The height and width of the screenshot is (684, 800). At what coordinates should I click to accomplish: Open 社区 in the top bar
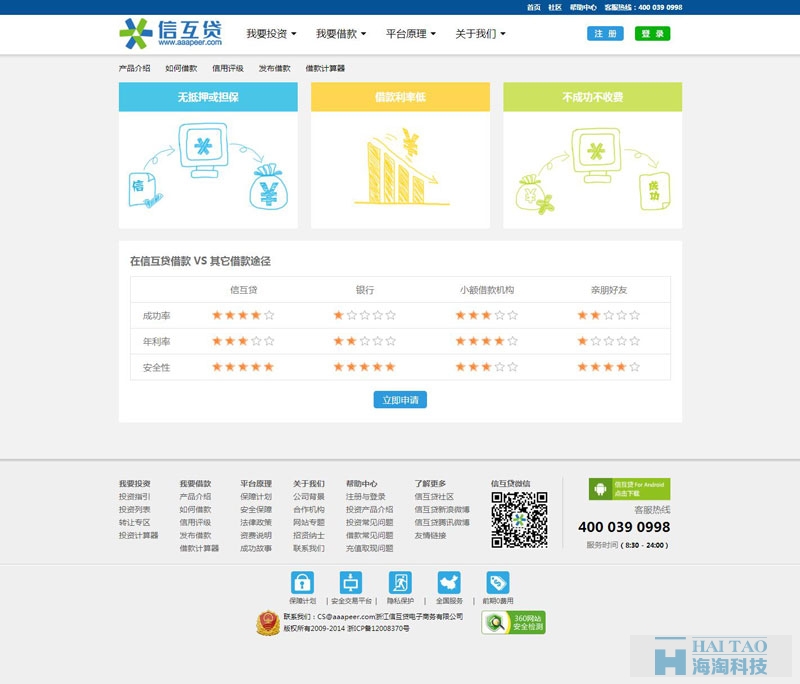coord(555,7)
